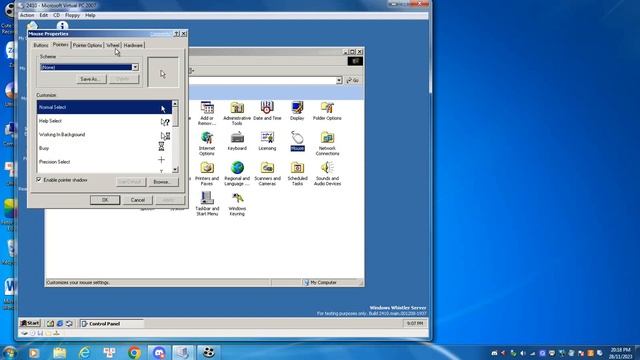The height and width of the screenshot is (360, 640).
Task: Launch Google Chrome from the Windows 7 taskbar
Action: pos(134,352)
